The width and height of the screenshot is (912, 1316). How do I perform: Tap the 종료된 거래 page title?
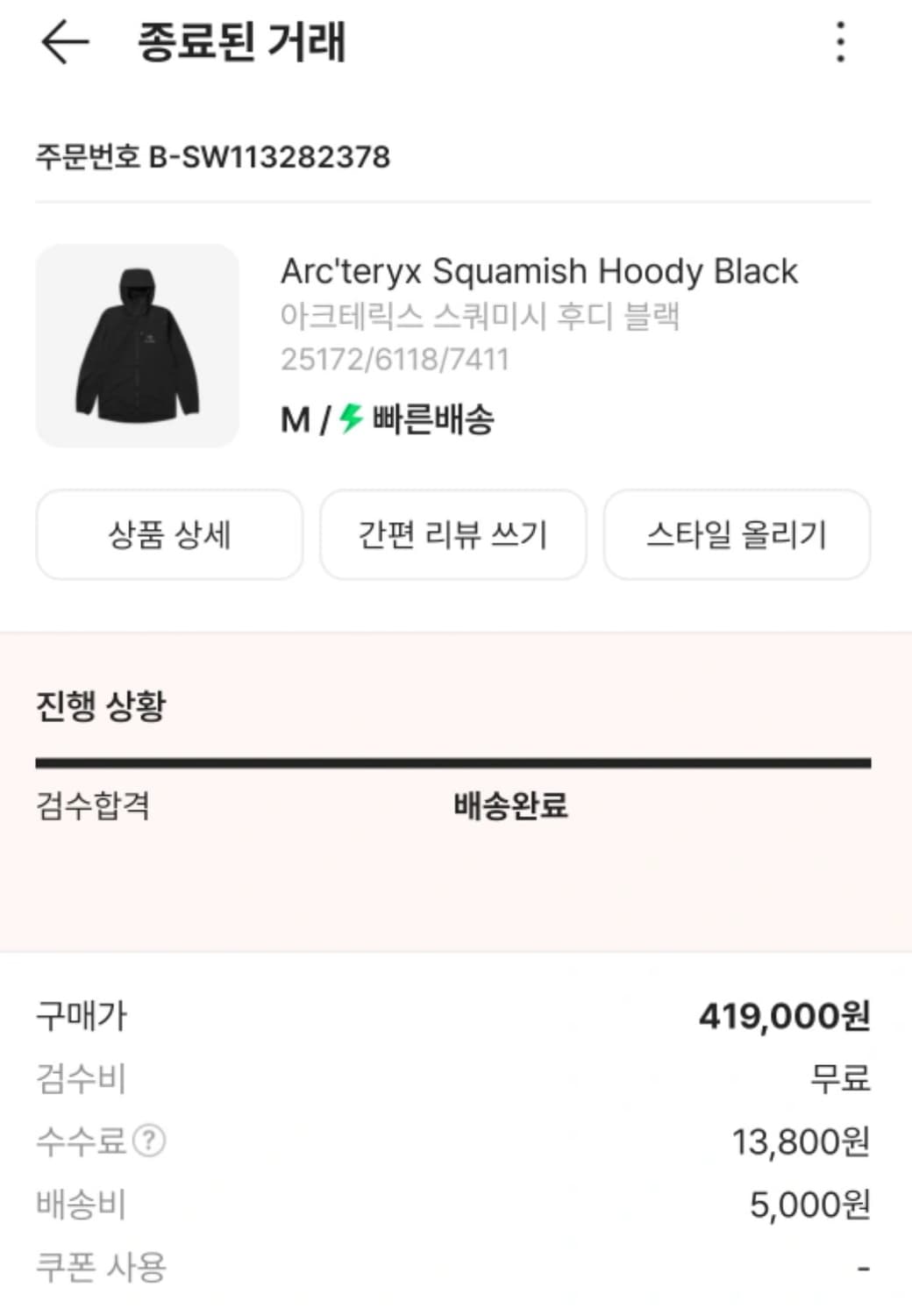pos(242,42)
